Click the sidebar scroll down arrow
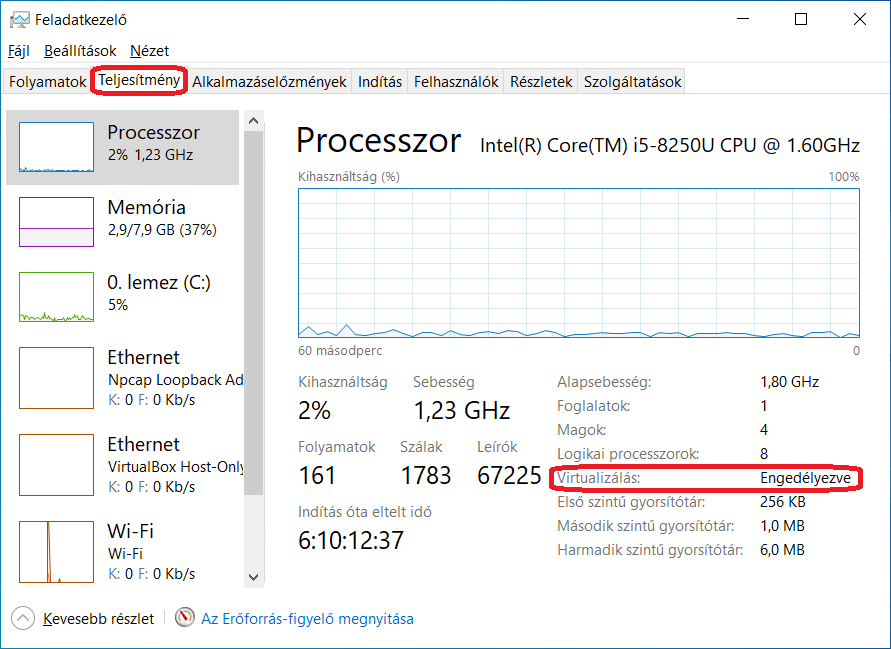Viewport: 891px width, 649px height. (x=253, y=577)
